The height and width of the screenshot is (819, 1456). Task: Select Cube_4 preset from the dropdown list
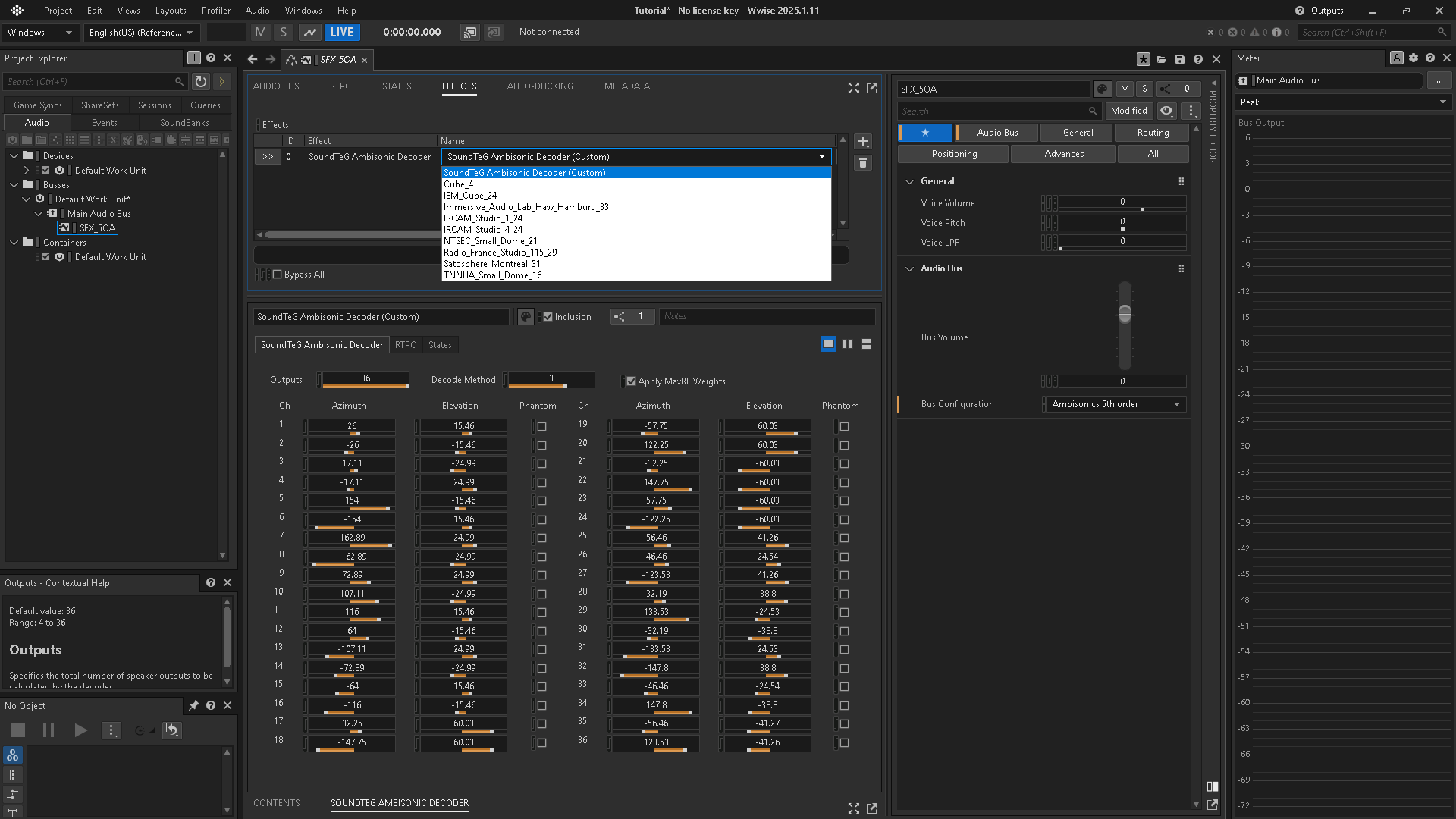tap(636, 184)
